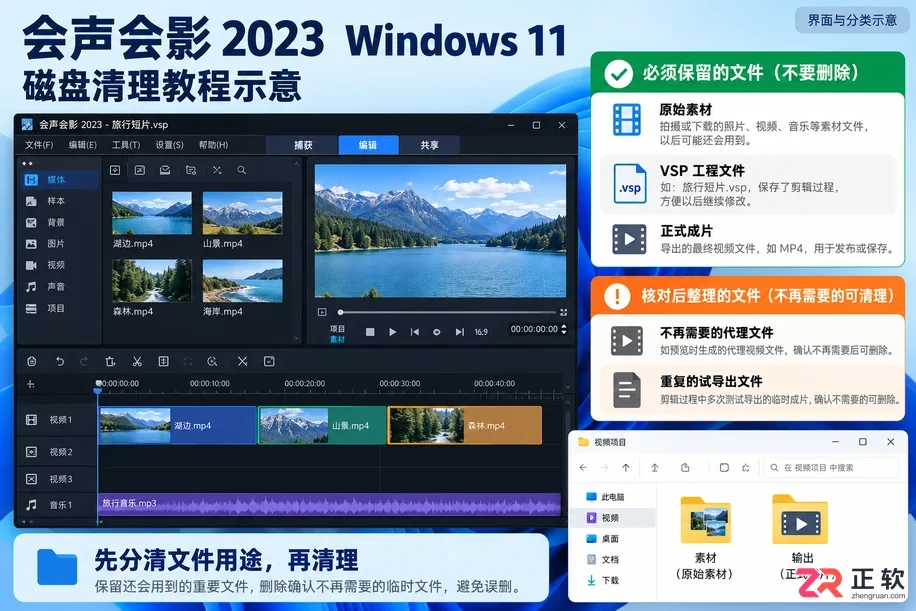Click the grid split-screen icon in timeline toolbar
Image resolution: width=916 pixels, height=611 pixels.
[x=164, y=362]
